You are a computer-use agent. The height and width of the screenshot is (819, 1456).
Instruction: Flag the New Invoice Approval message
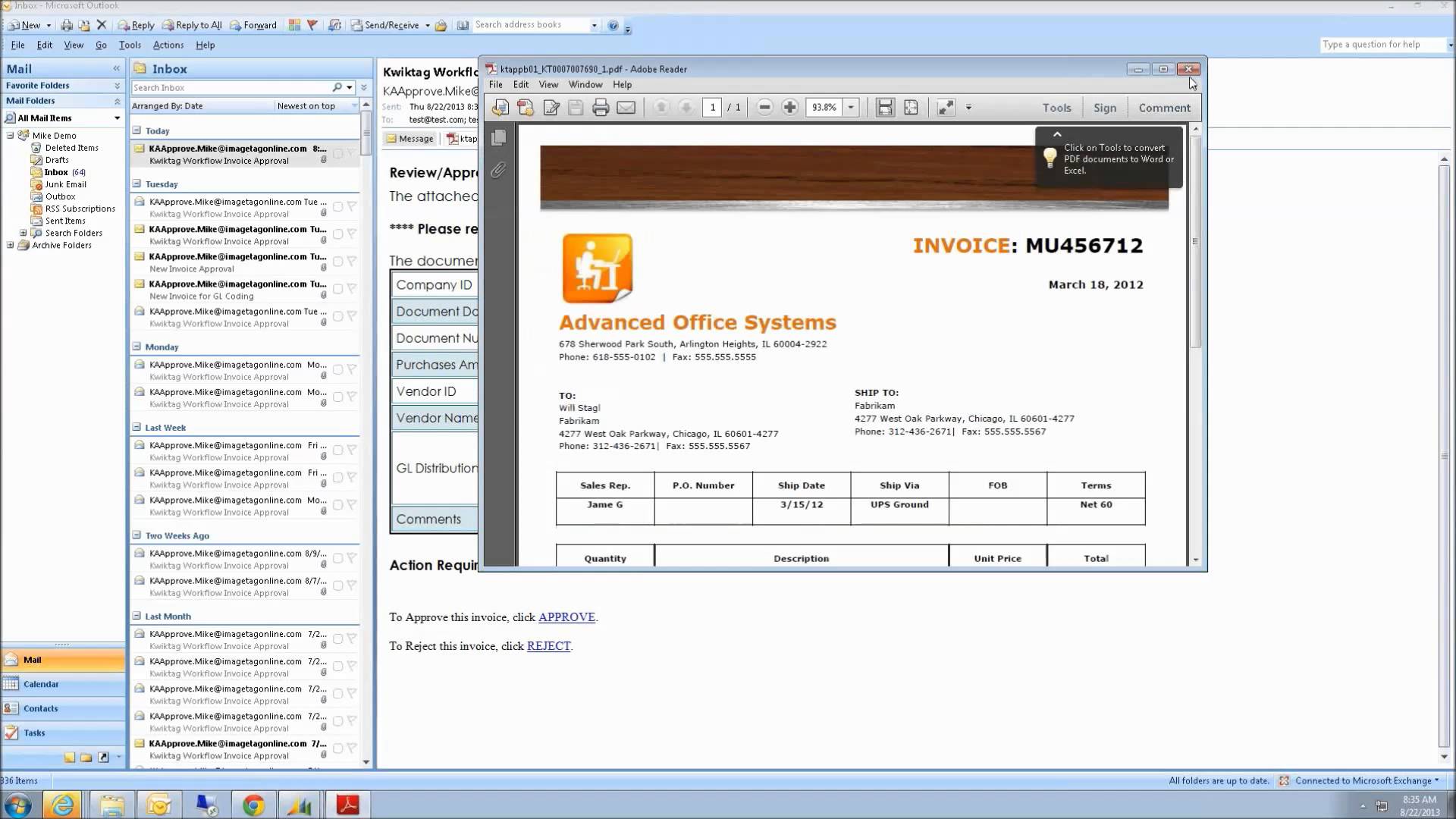352,262
